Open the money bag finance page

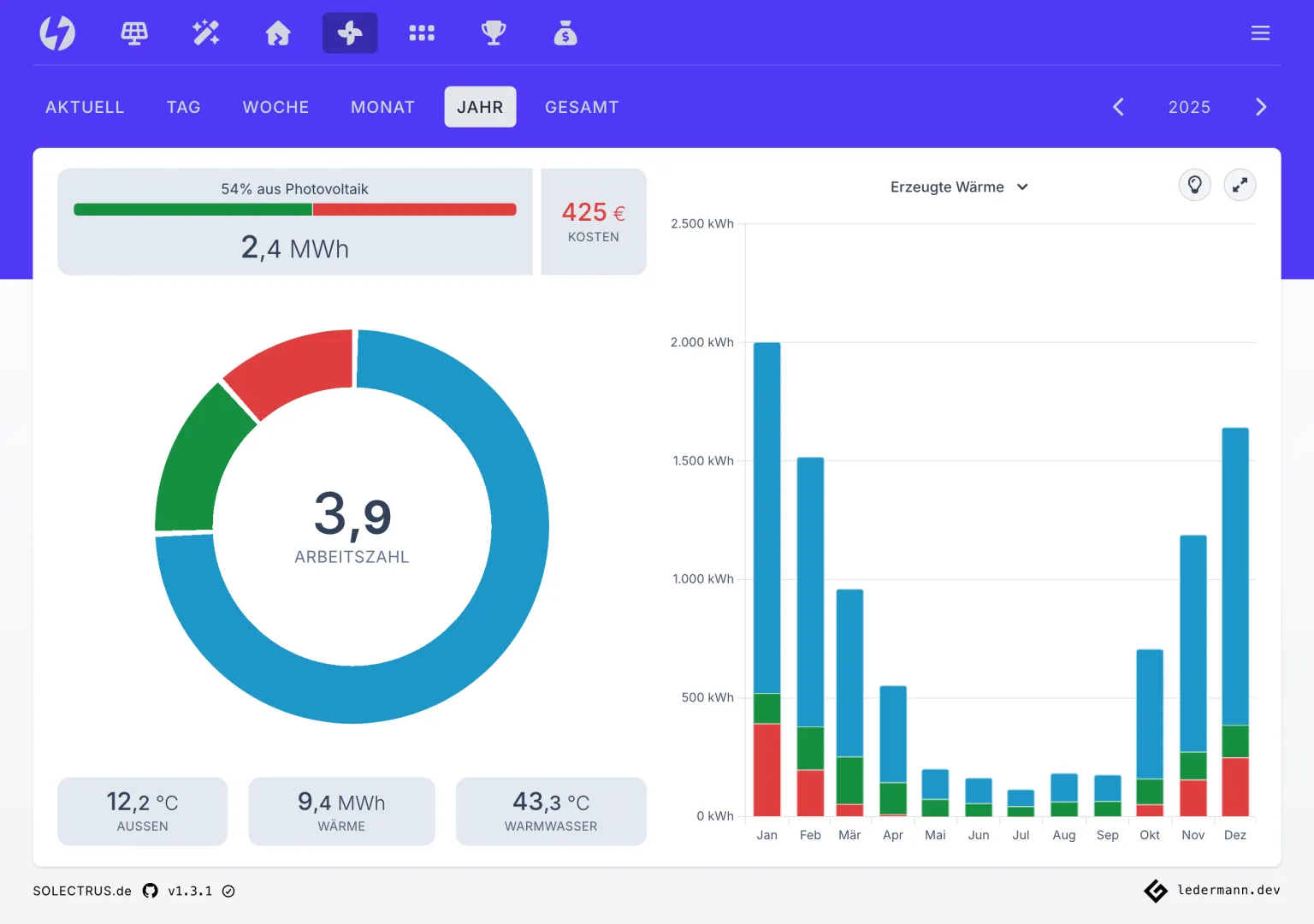565,33
